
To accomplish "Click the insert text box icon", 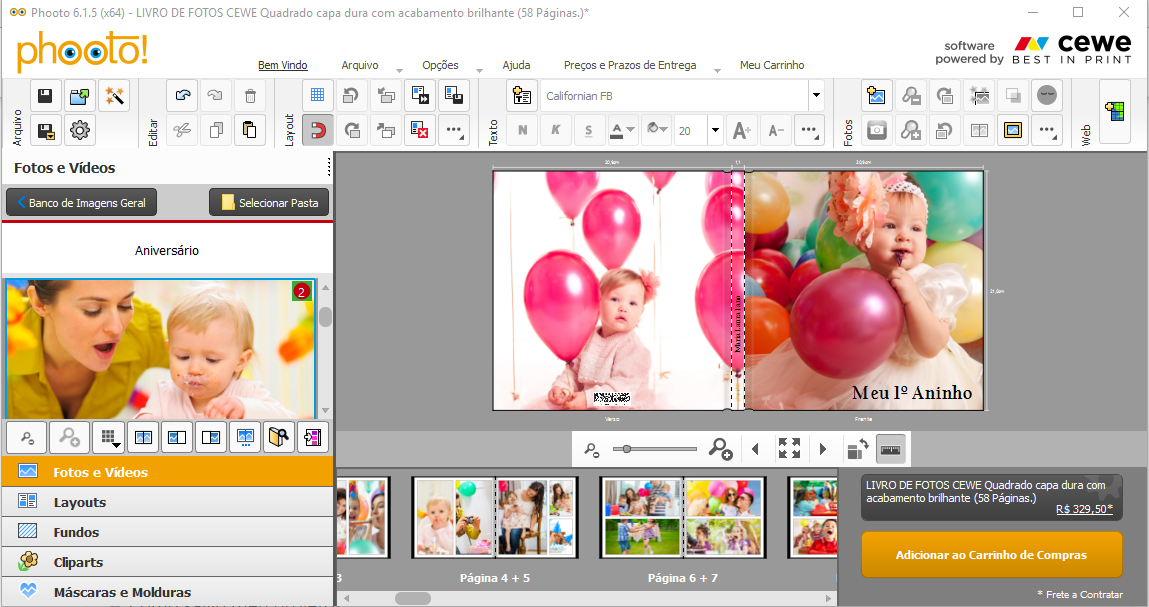I will (521, 96).
